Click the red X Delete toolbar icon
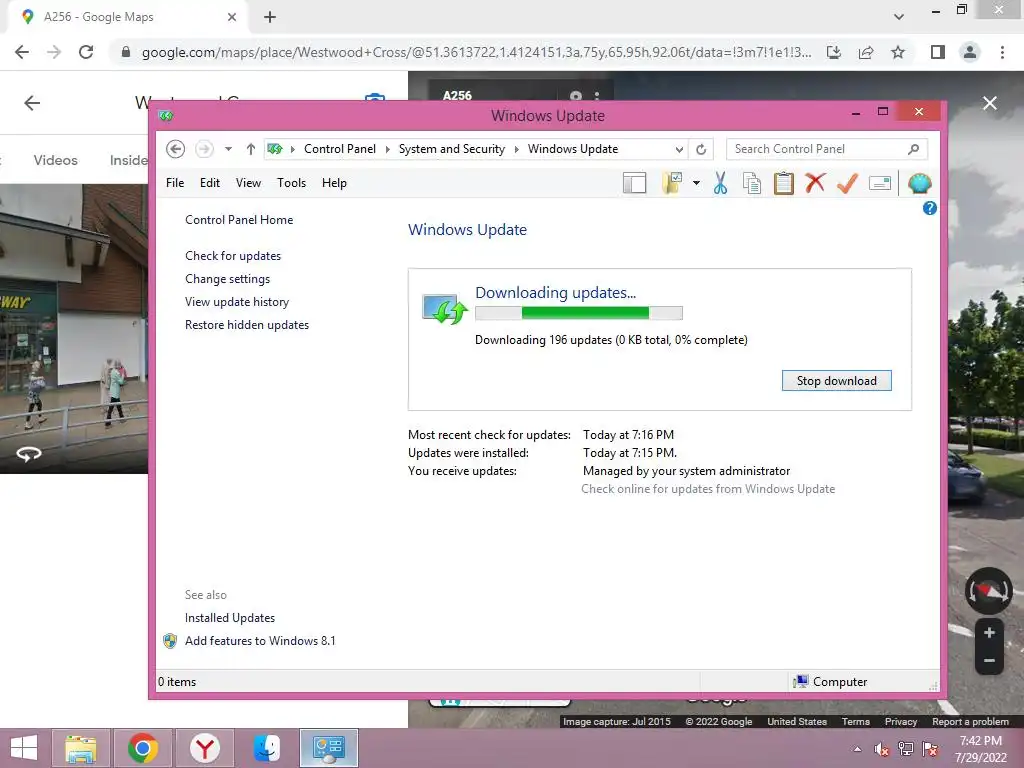Viewport: 1024px width, 768px height. click(x=815, y=183)
